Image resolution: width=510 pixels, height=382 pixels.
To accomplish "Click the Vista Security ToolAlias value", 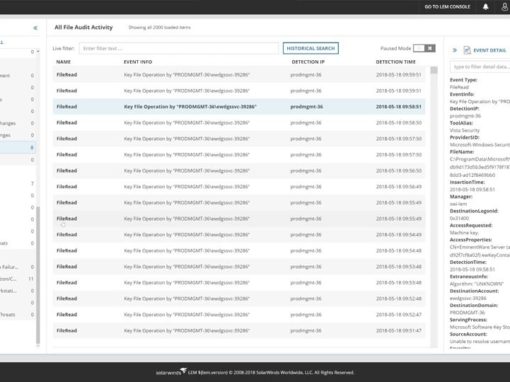I will click(465, 130).
